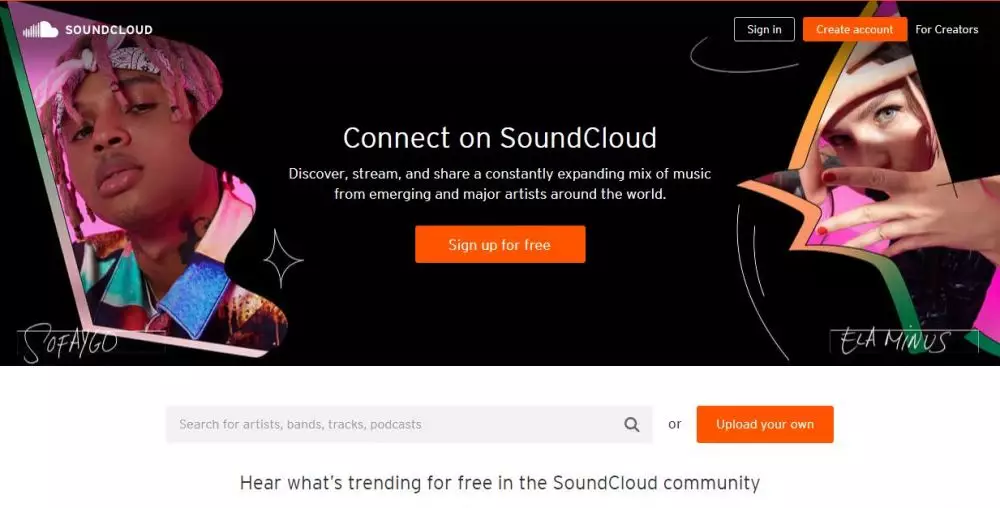
Task: Click the Create account button
Action: (855, 29)
